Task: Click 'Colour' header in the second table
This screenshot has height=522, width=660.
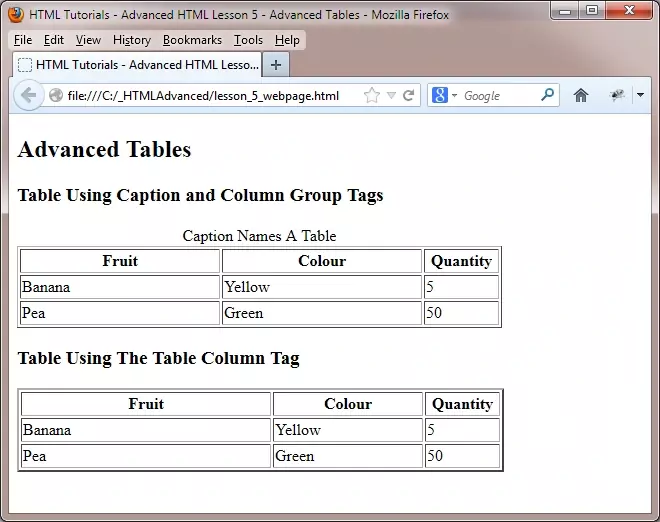Action: pos(348,404)
